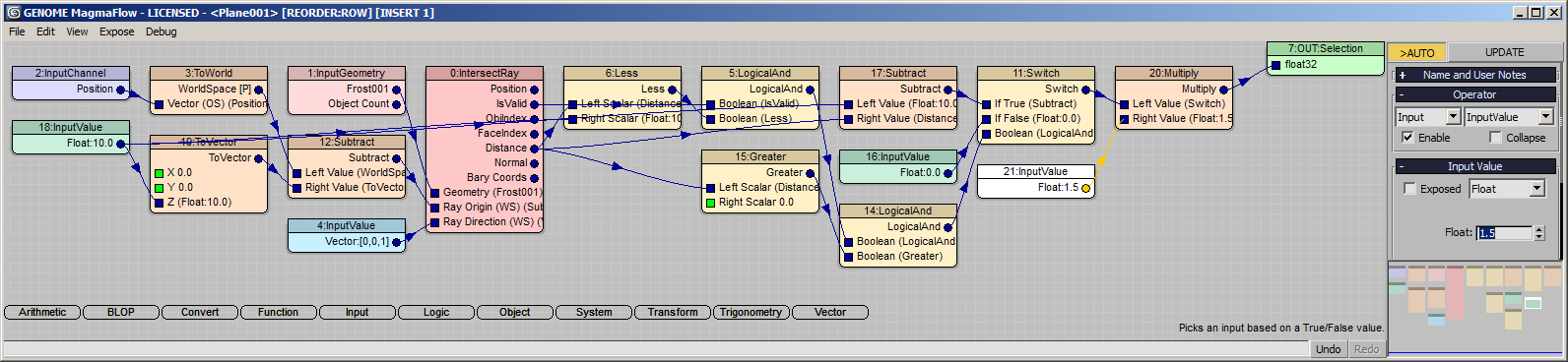This screenshot has height=362, width=1568.
Task: Click the Position output socket of 2:InputChannel
Action: 121,90
